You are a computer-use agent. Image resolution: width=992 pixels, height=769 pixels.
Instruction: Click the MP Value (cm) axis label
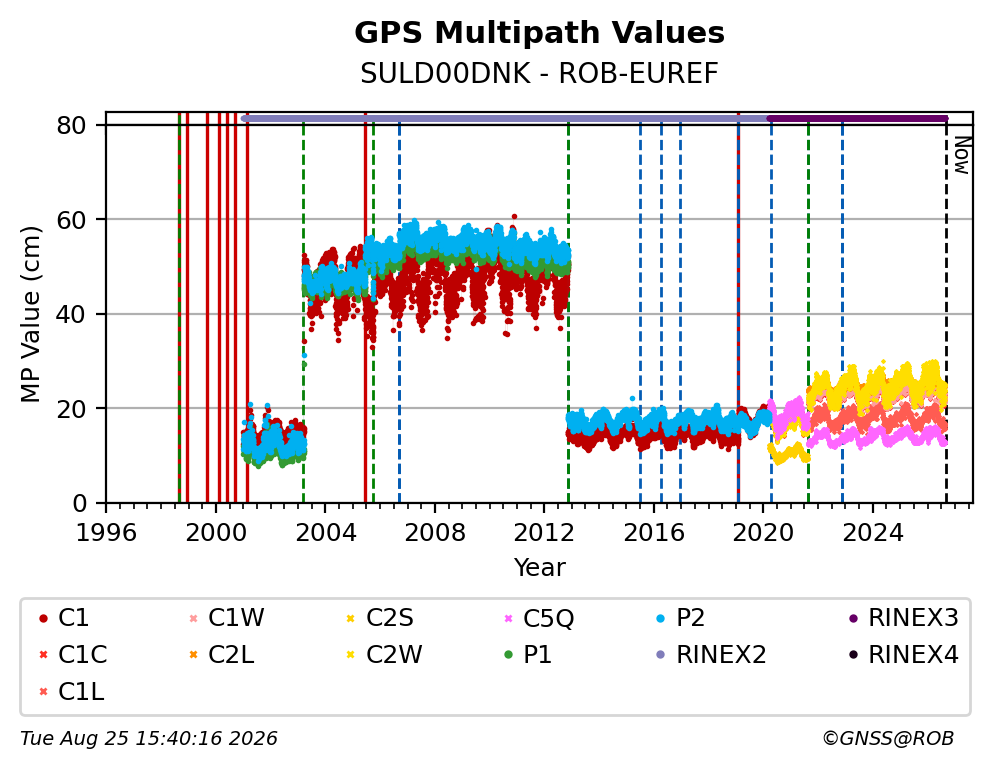30,314
